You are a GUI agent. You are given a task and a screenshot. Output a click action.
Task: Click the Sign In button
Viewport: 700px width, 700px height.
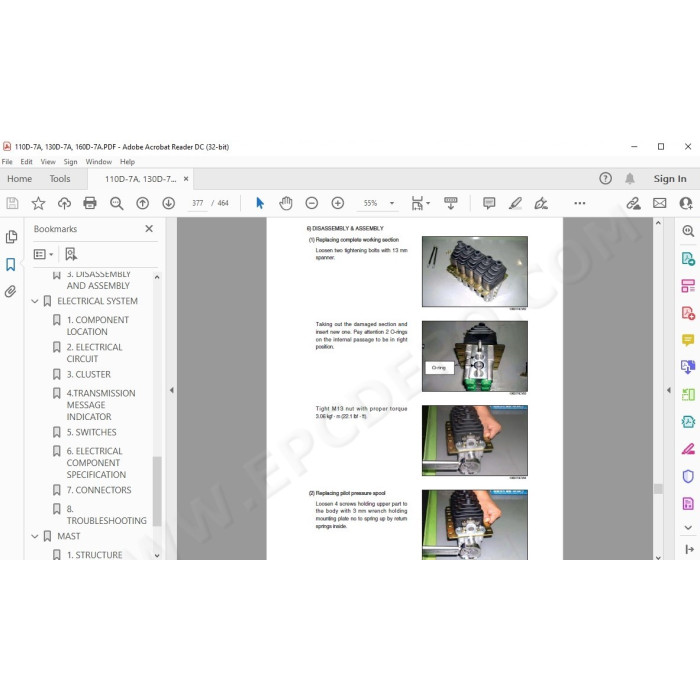[670, 179]
